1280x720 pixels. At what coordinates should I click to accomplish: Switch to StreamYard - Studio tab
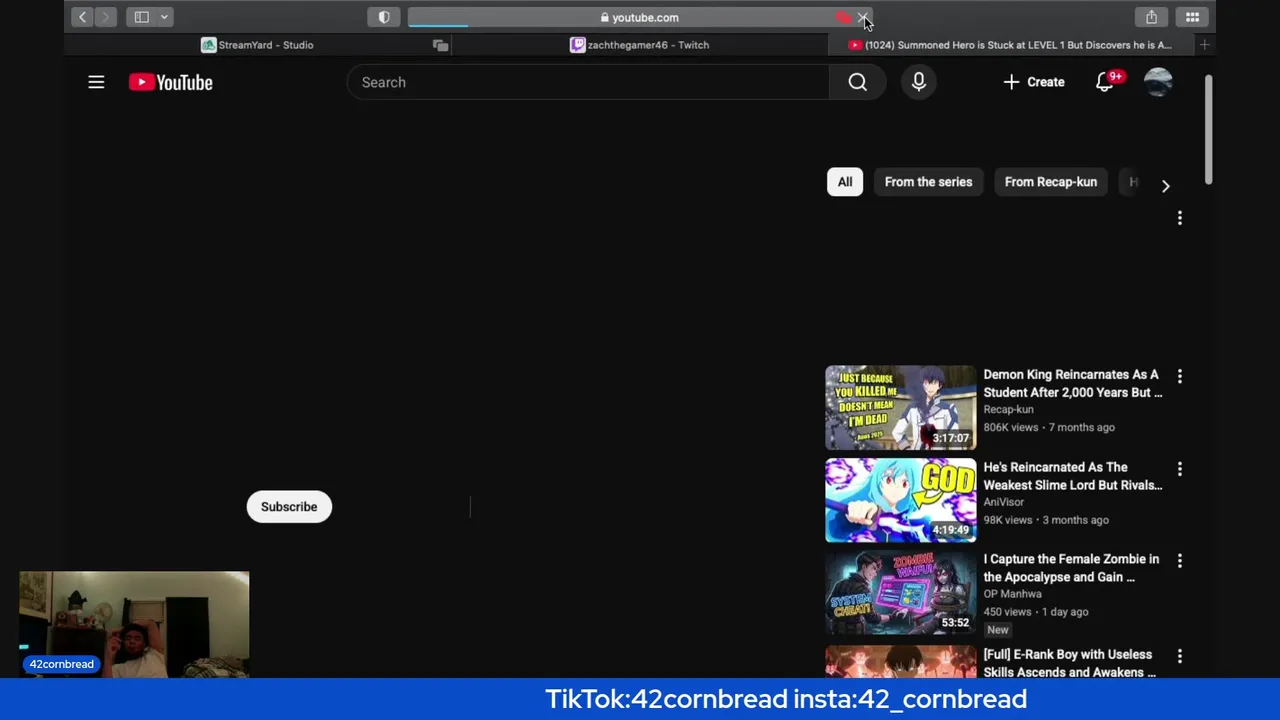tap(257, 45)
